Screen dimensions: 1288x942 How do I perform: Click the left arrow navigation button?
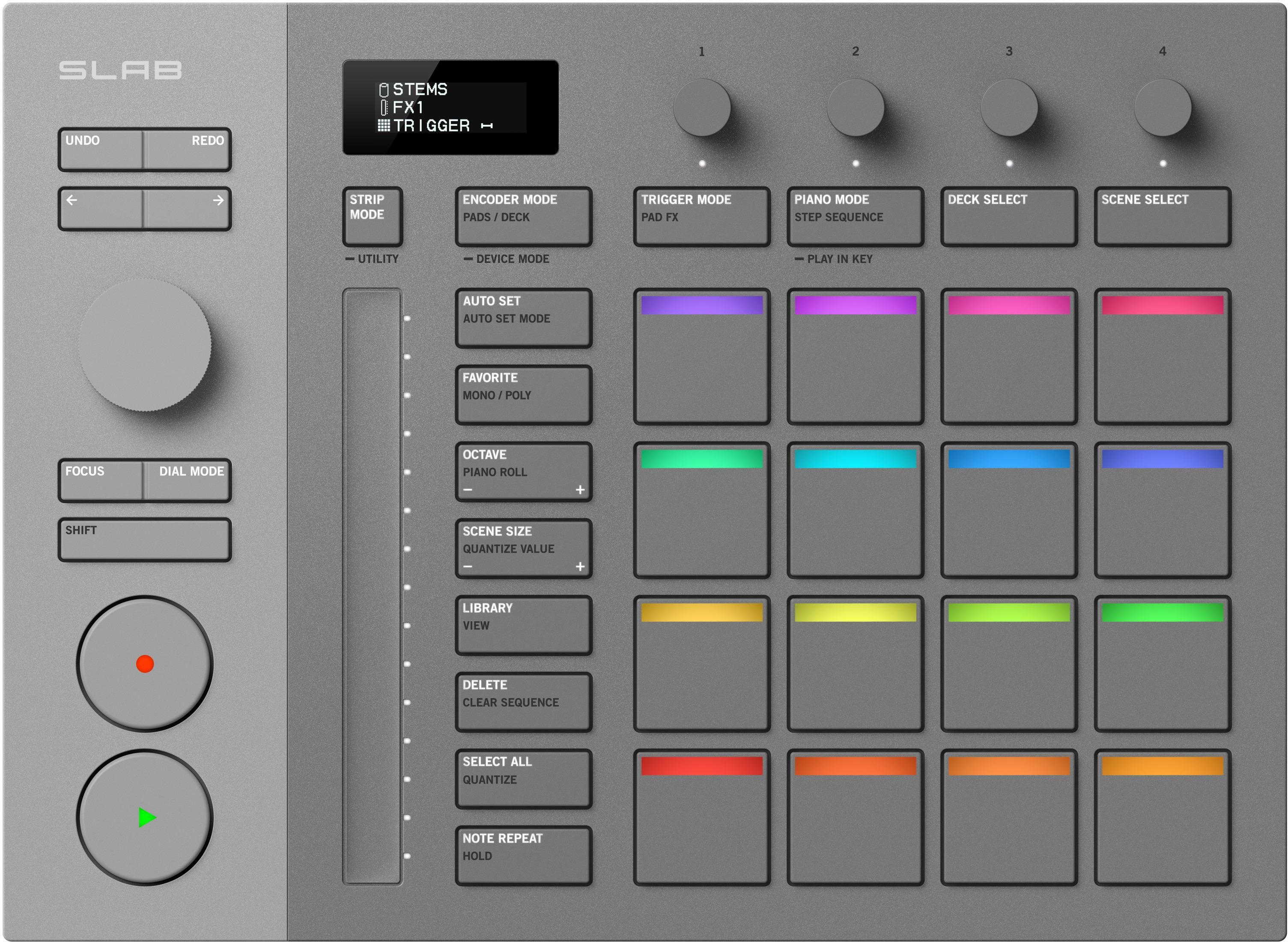(x=100, y=209)
